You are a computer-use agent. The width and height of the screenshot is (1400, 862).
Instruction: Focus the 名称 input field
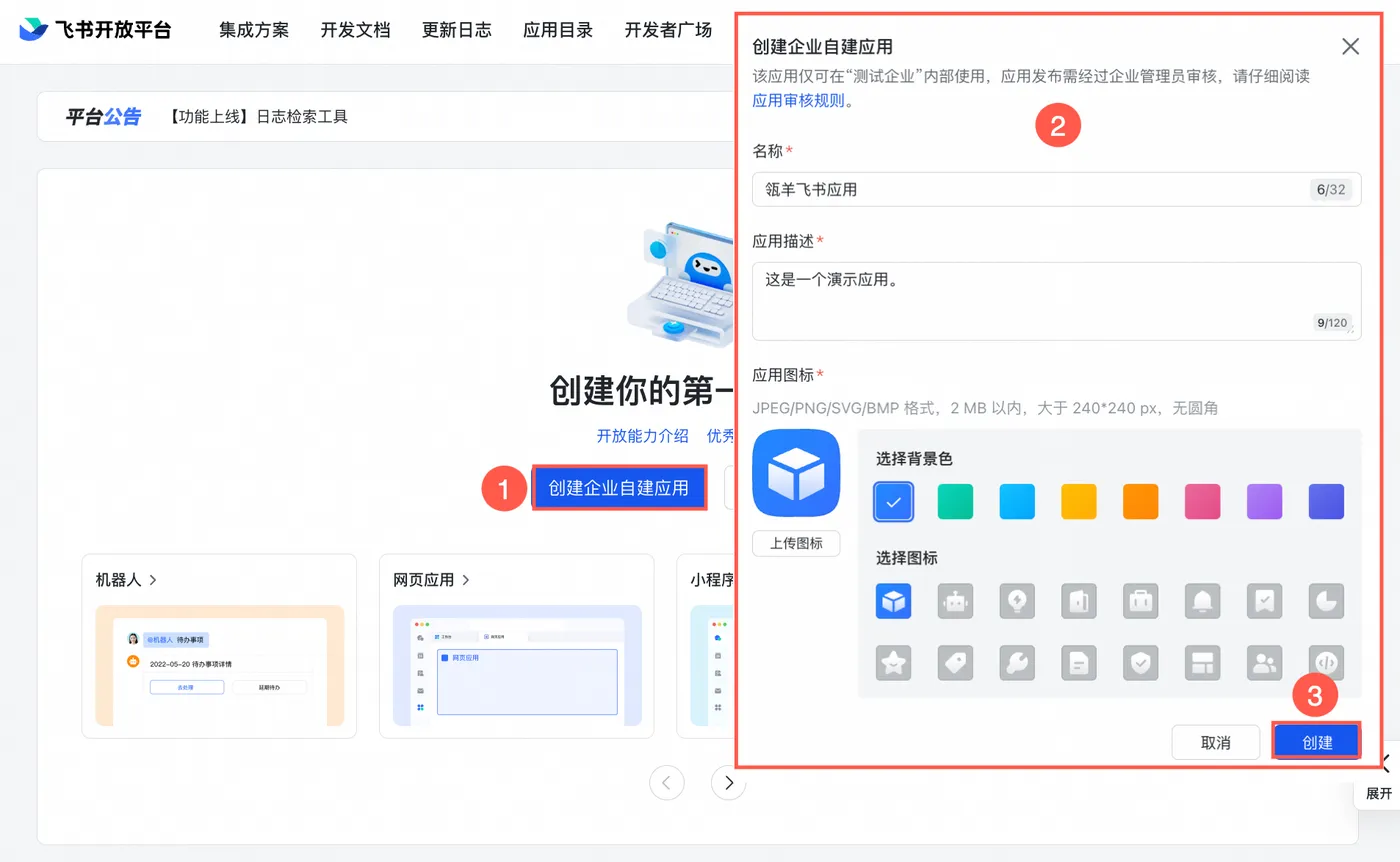tap(1056, 189)
